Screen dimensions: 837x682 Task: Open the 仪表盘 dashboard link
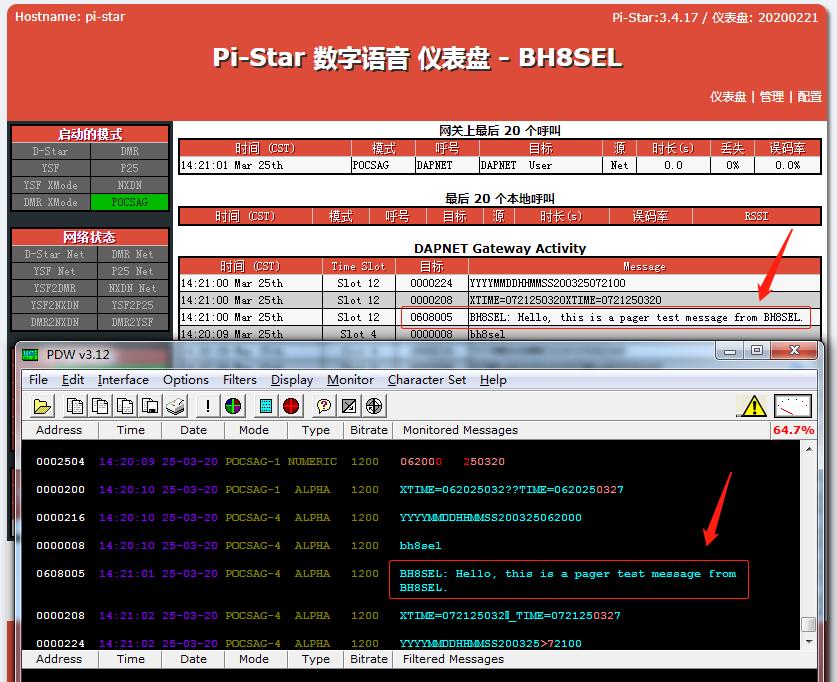pos(728,97)
